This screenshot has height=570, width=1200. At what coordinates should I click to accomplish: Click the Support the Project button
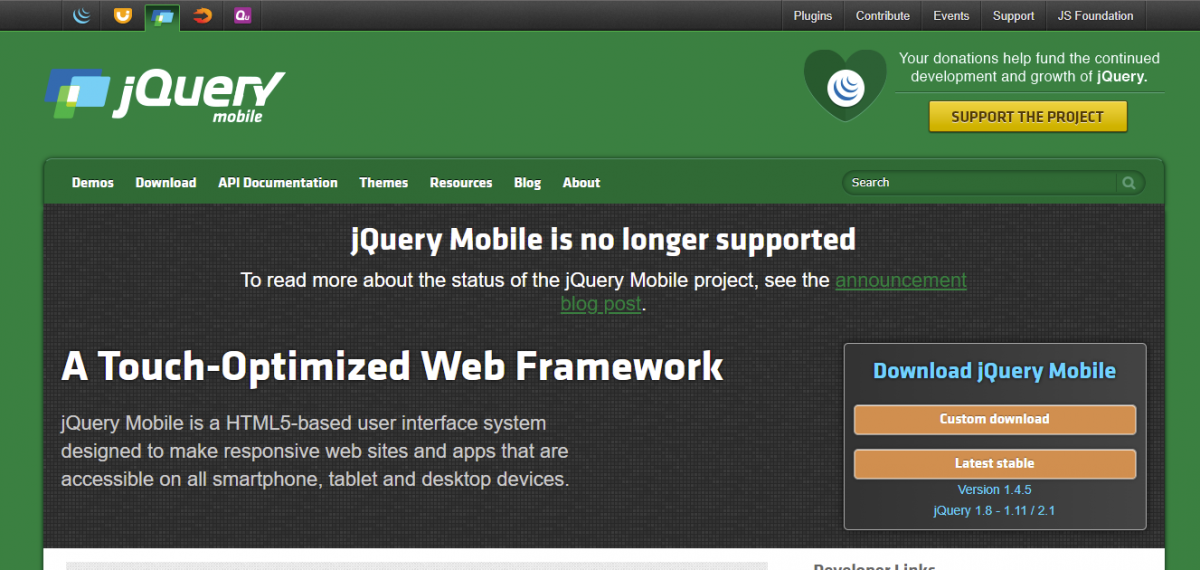click(x=1028, y=117)
